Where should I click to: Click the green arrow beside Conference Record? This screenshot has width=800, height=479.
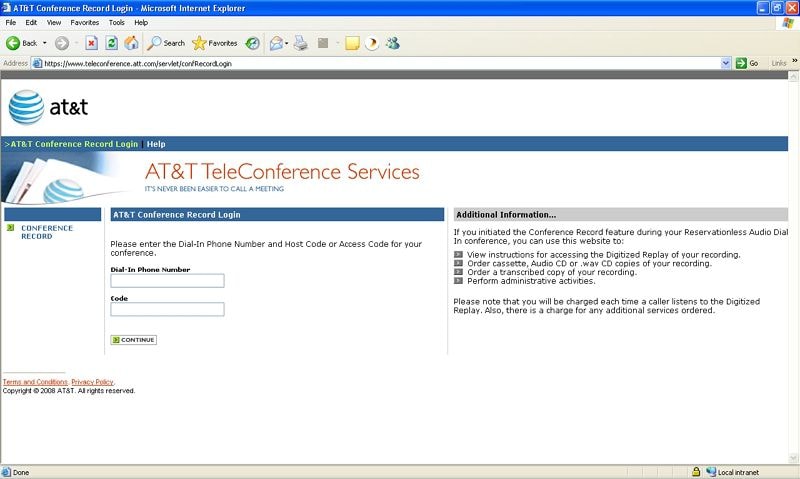pyautogui.click(x=10, y=228)
